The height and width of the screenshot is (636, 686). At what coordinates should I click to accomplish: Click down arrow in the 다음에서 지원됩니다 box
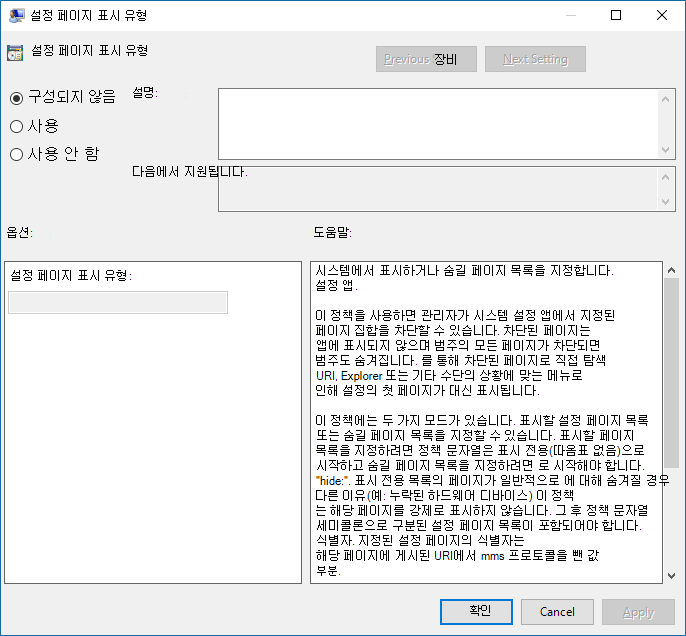(665, 202)
